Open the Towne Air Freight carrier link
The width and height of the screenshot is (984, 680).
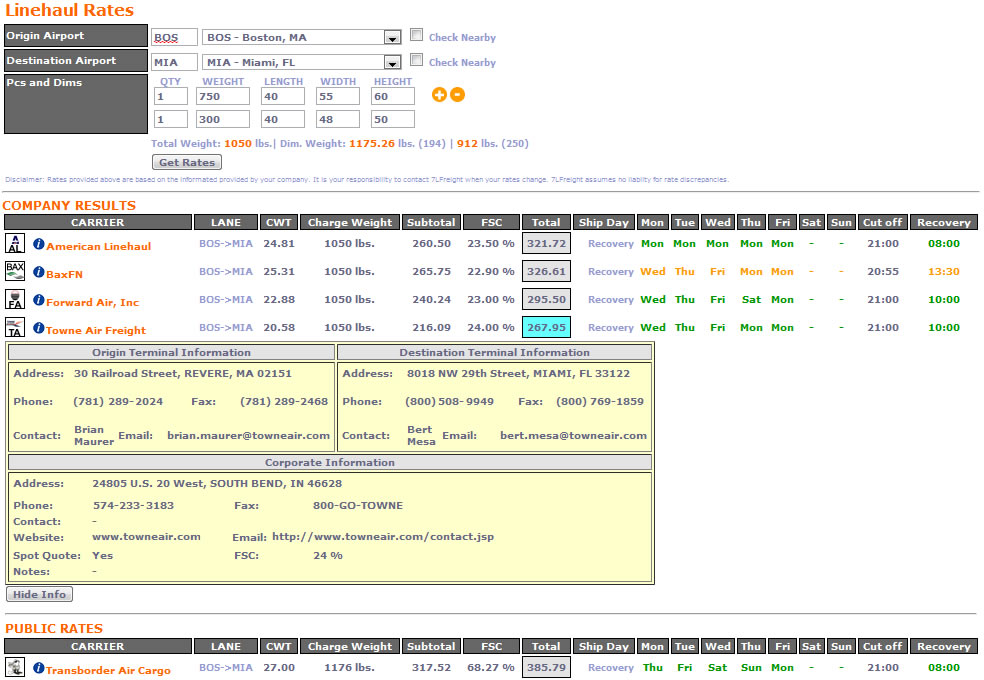point(96,331)
